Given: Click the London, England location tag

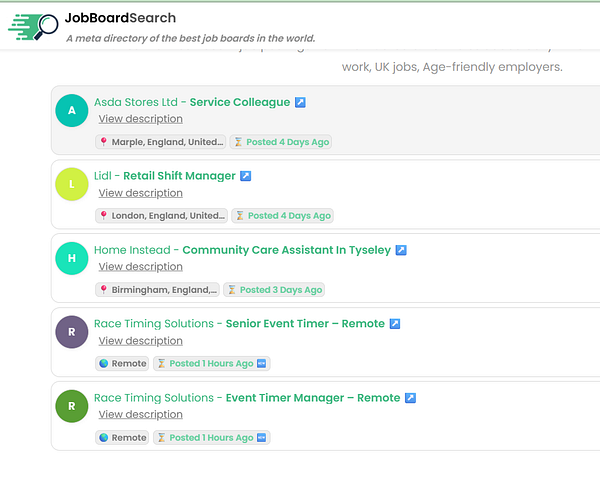Looking at the screenshot, I should 161,216.
